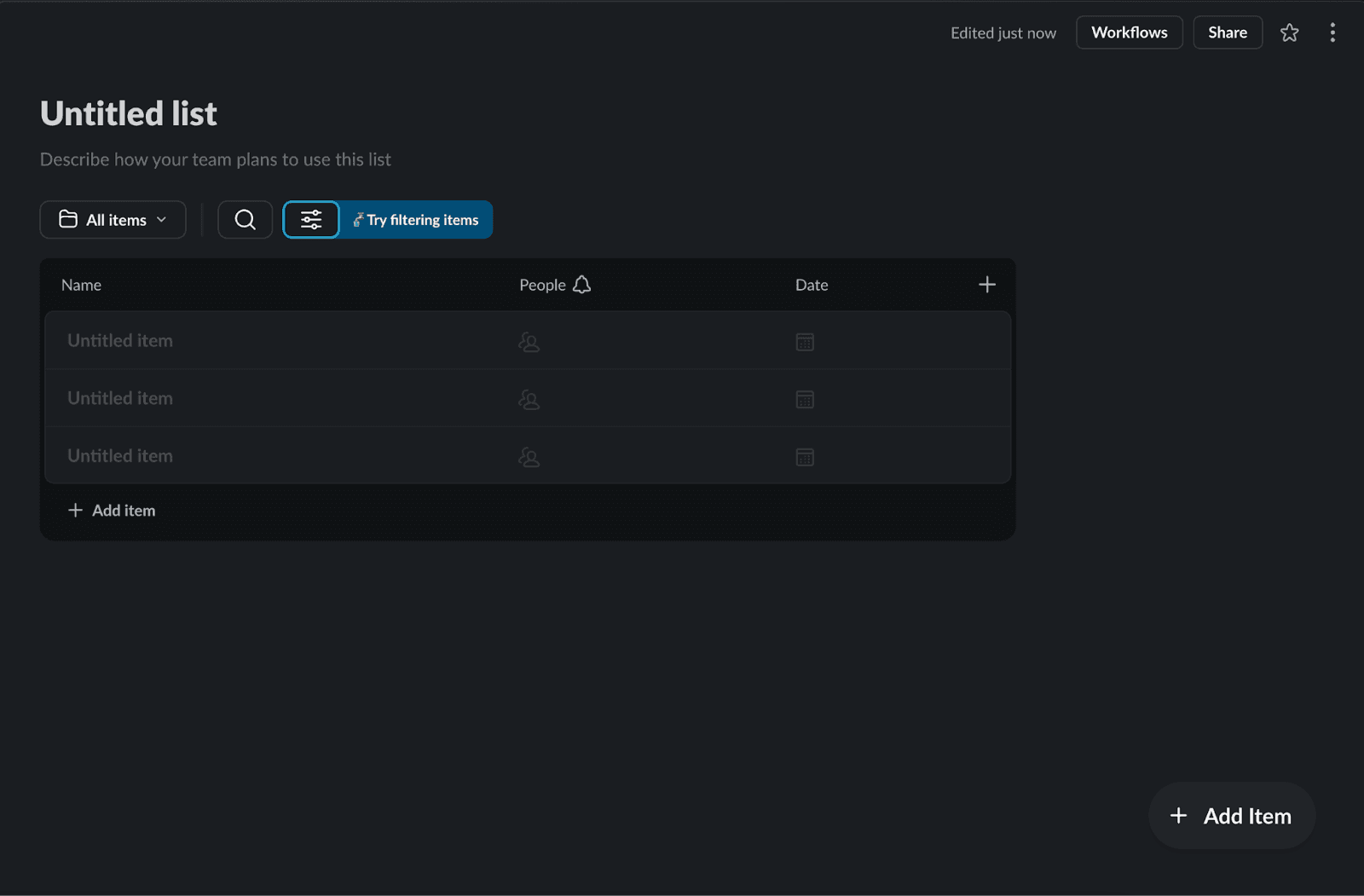
Task: Rename the second Untitled item
Action: [x=120, y=398]
